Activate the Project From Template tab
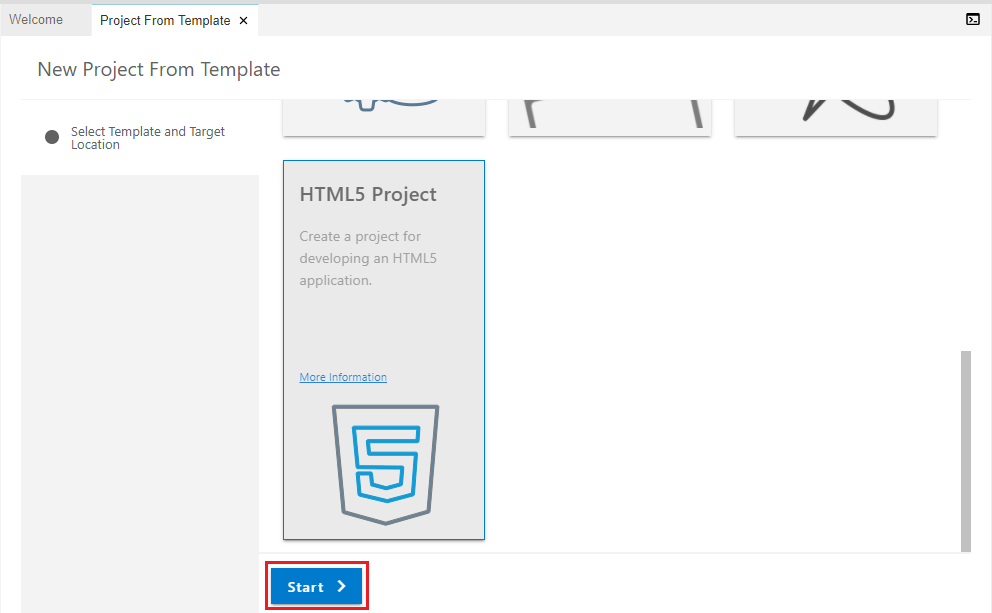The height and width of the screenshot is (613, 992). (x=164, y=21)
